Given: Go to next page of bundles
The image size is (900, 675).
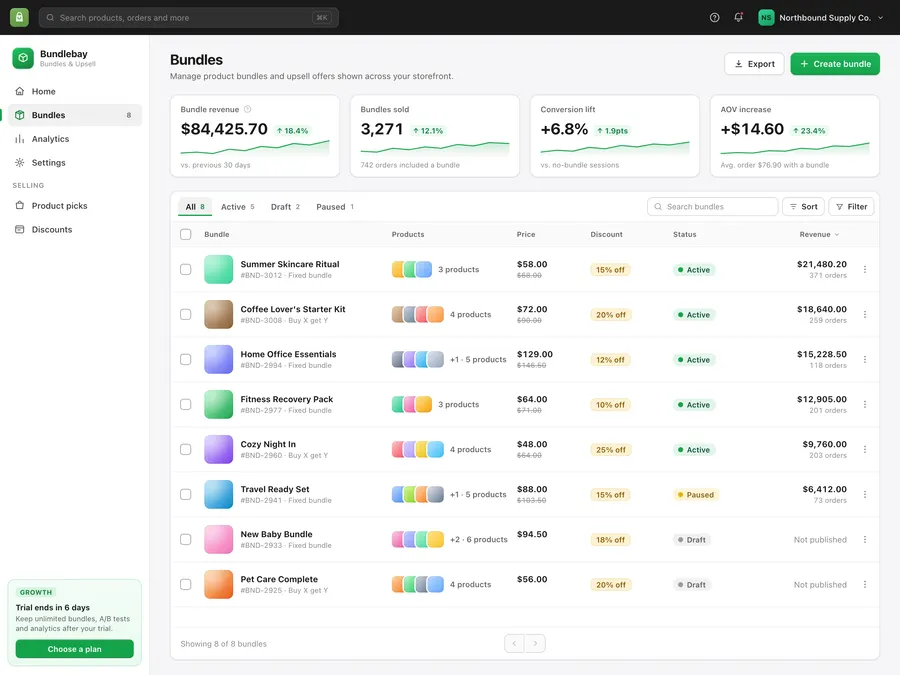Looking at the screenshot, I should click(x=535, y=643).
